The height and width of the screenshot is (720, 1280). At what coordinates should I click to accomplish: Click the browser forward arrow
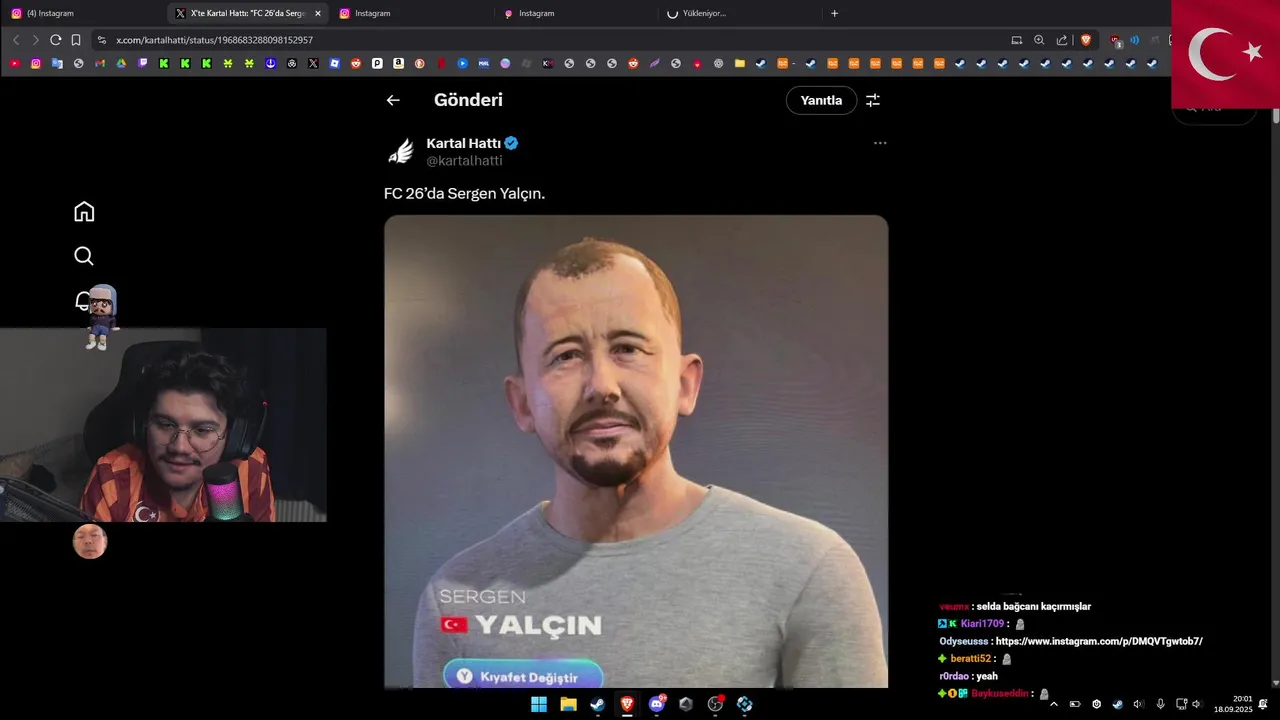(35, 40)
